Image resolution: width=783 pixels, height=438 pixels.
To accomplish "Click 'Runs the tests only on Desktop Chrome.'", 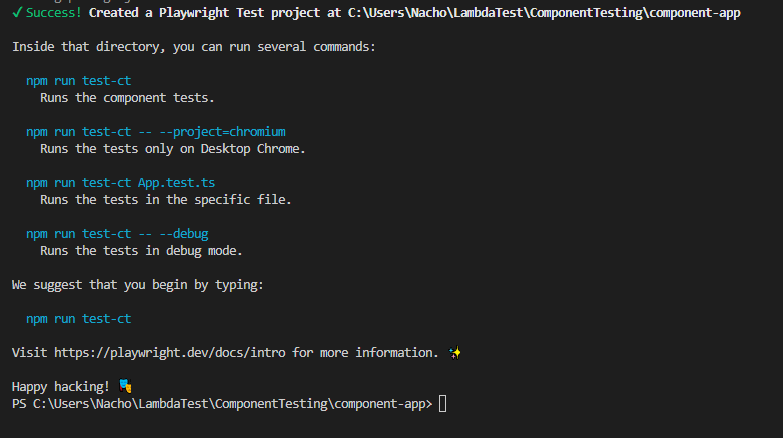I will click(x=173, y=149).
